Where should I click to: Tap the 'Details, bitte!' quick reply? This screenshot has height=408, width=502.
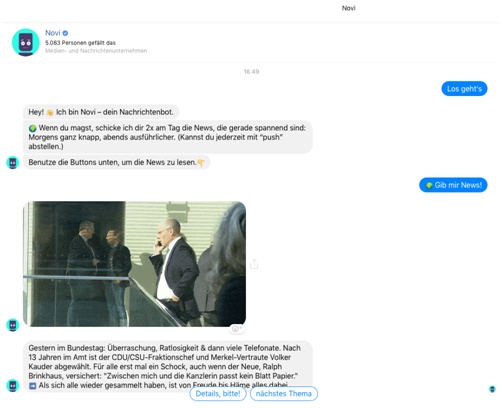pyautogui.click(x=218, y=394)
